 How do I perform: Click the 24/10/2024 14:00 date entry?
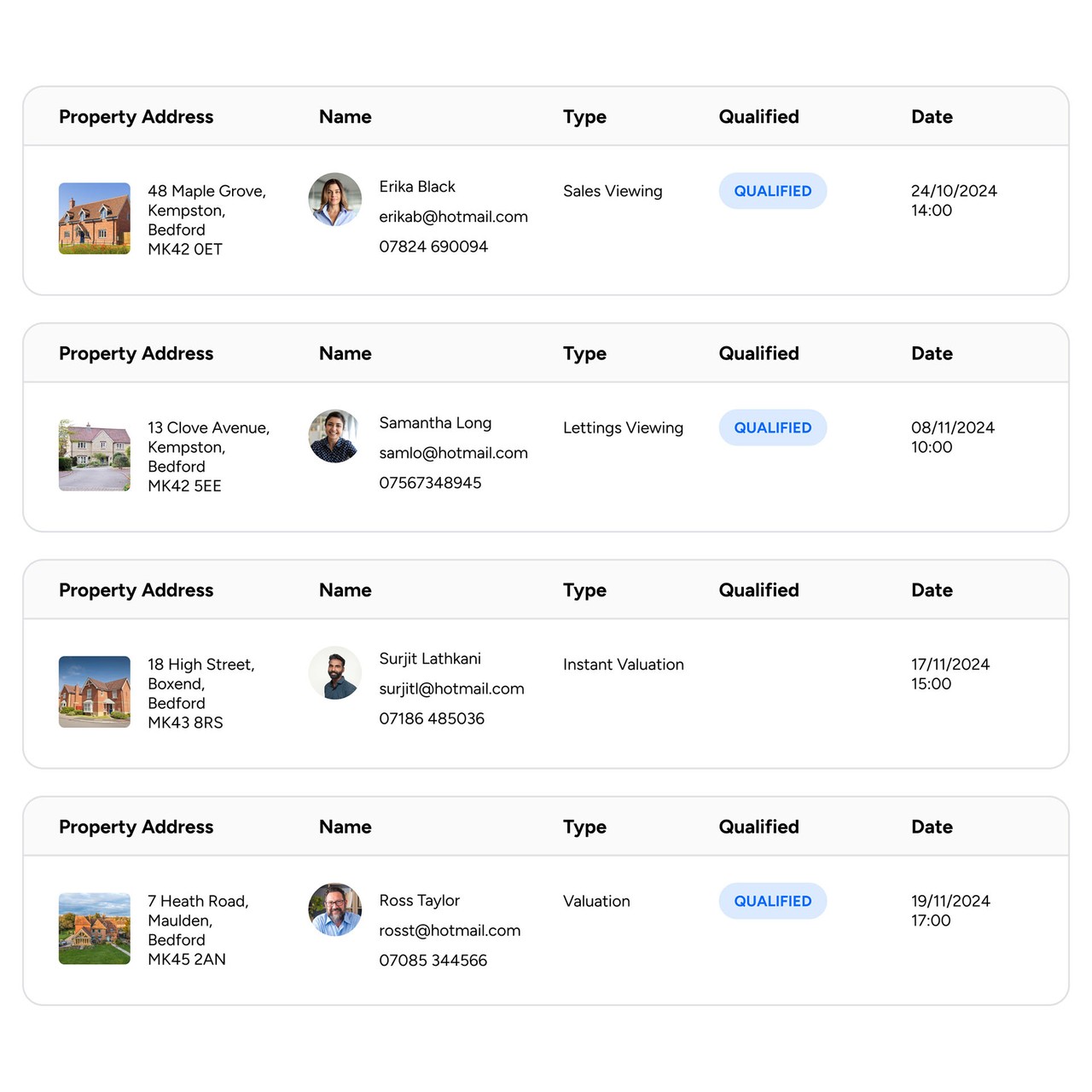tap(953, 200)
